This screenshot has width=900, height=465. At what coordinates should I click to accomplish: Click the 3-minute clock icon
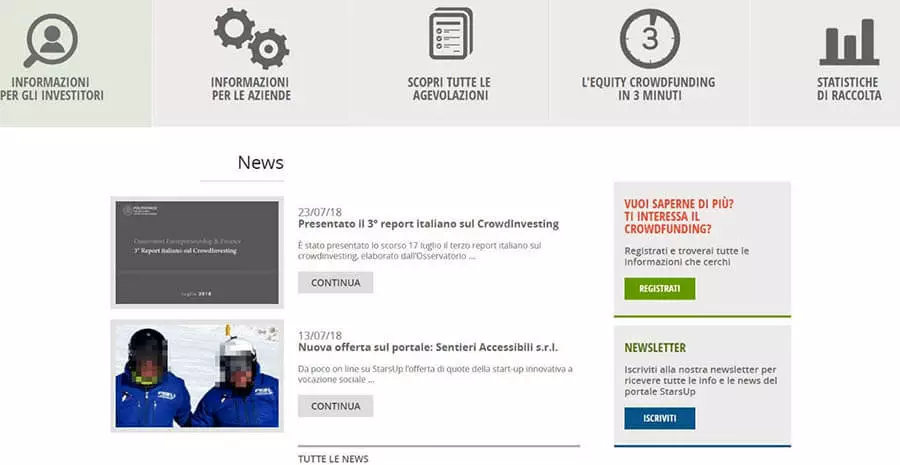coord(649,38)
